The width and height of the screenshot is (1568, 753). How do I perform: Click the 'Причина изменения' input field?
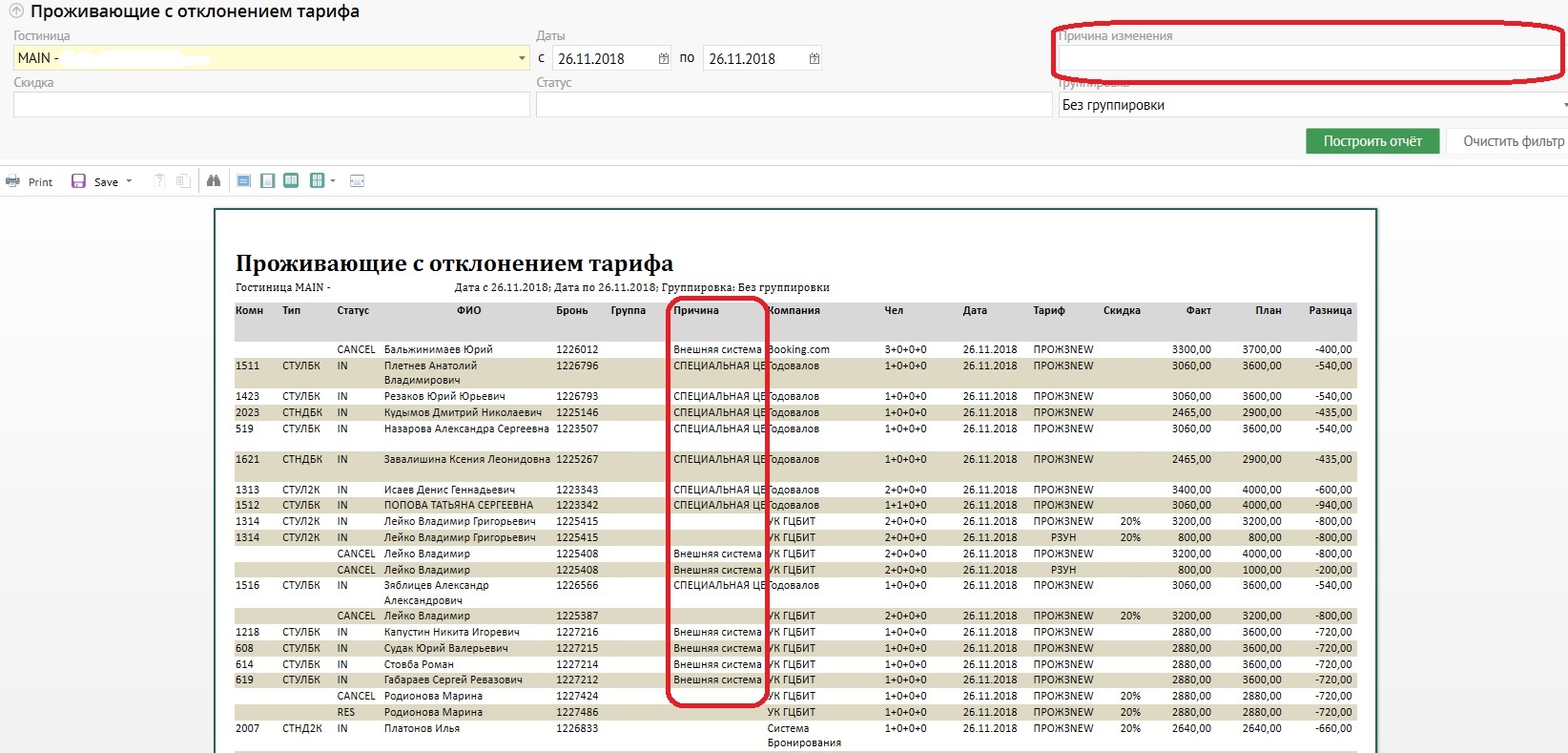pyautogui.click(x=1307, y=58)
